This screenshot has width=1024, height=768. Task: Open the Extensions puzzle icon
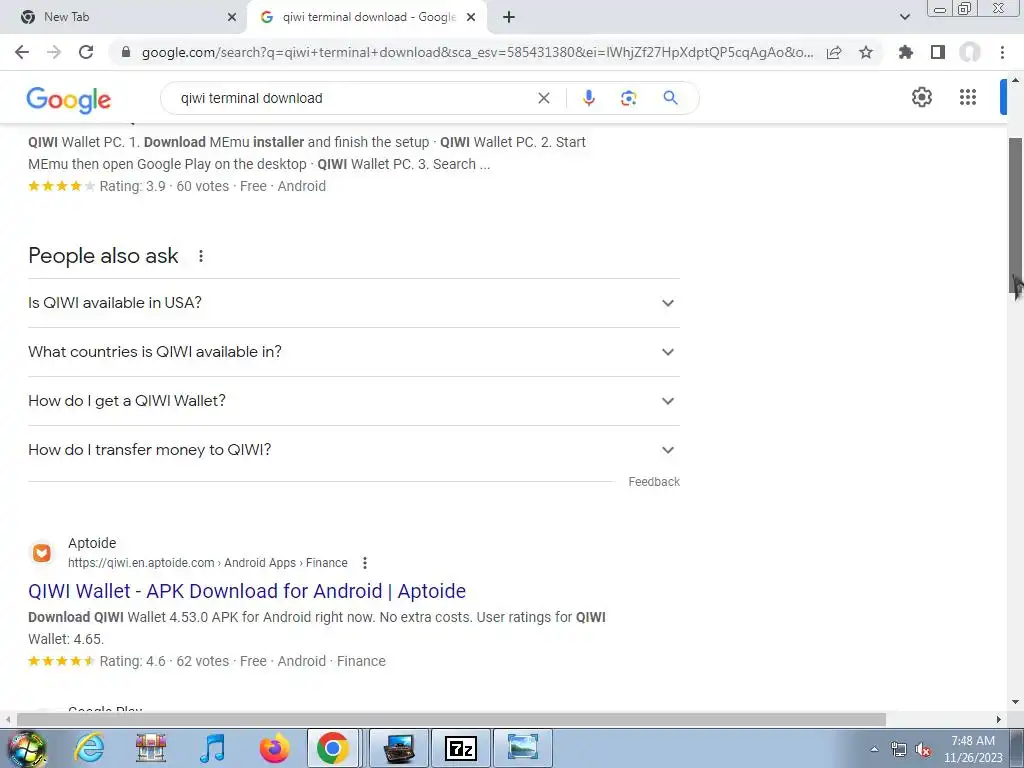pyautogui.click(x=906, y=52)
